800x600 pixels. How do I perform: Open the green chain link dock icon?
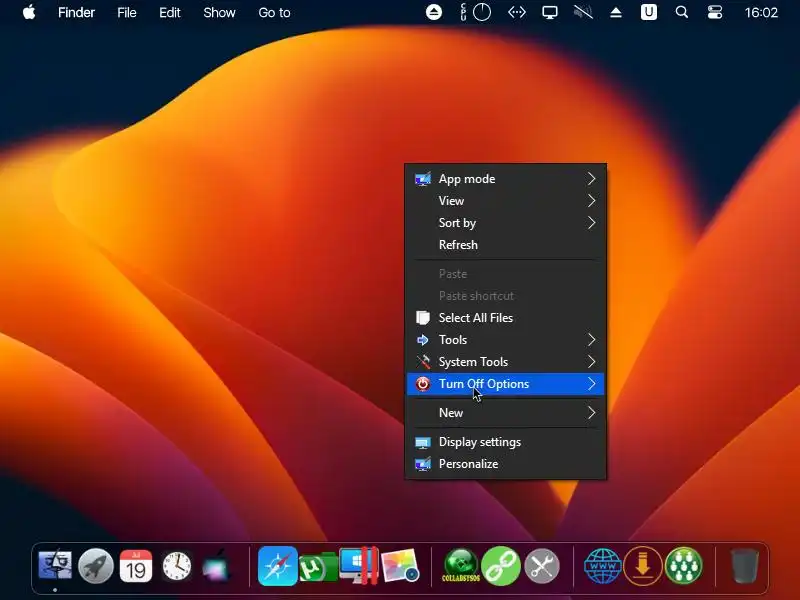click(x=501, y=565)
